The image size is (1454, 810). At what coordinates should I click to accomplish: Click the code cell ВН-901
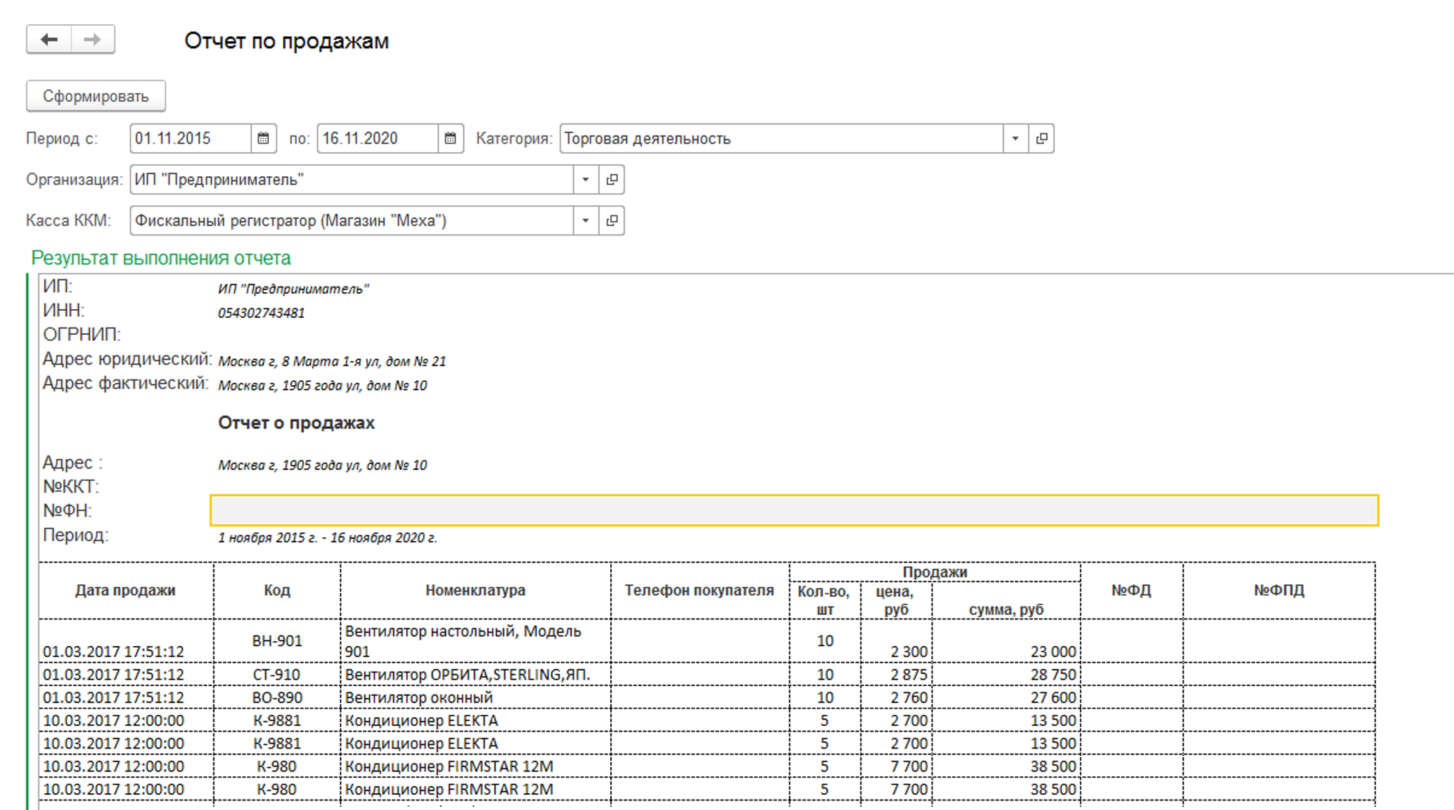click(277, 641)
